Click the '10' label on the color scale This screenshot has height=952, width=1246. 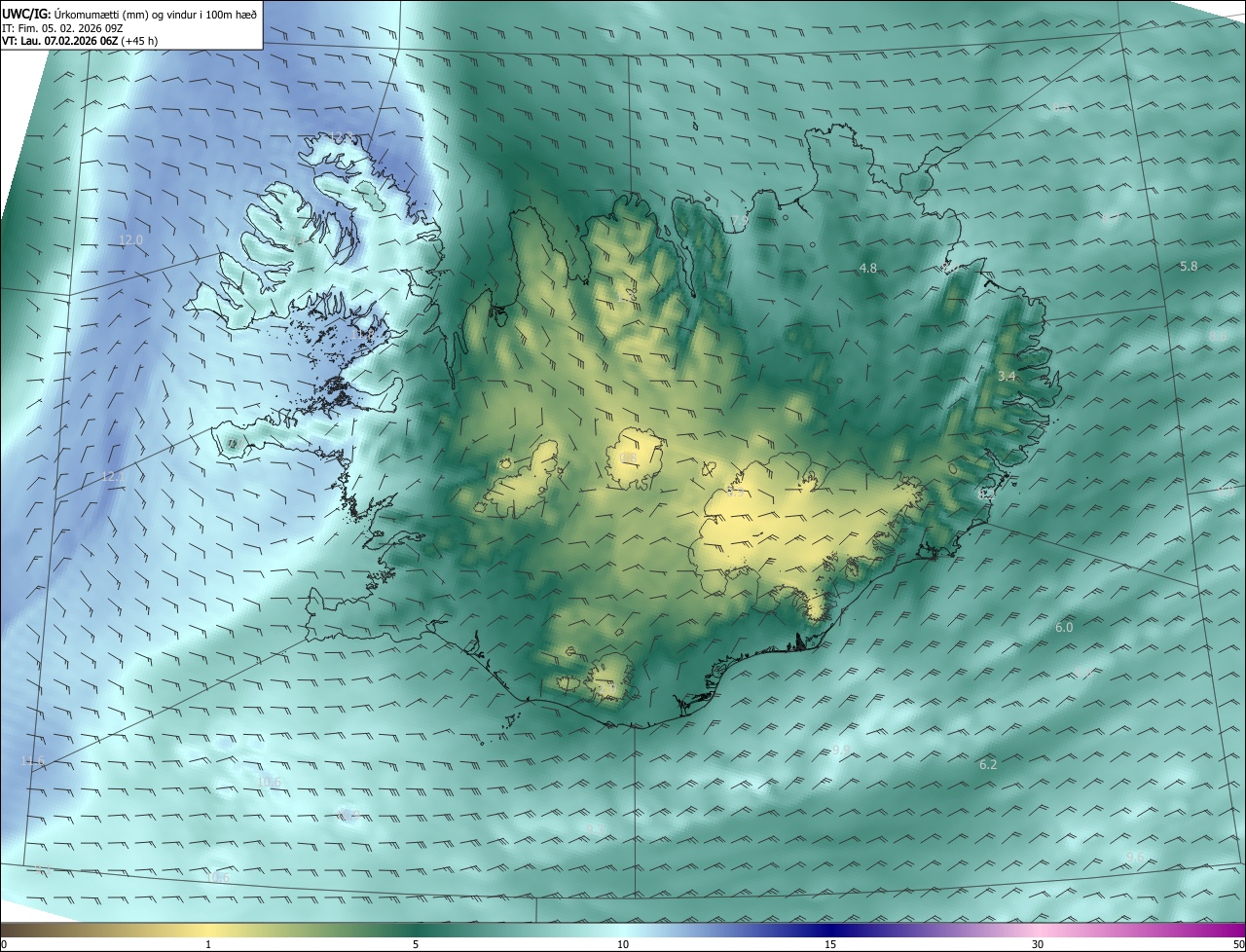coord(623,944)
